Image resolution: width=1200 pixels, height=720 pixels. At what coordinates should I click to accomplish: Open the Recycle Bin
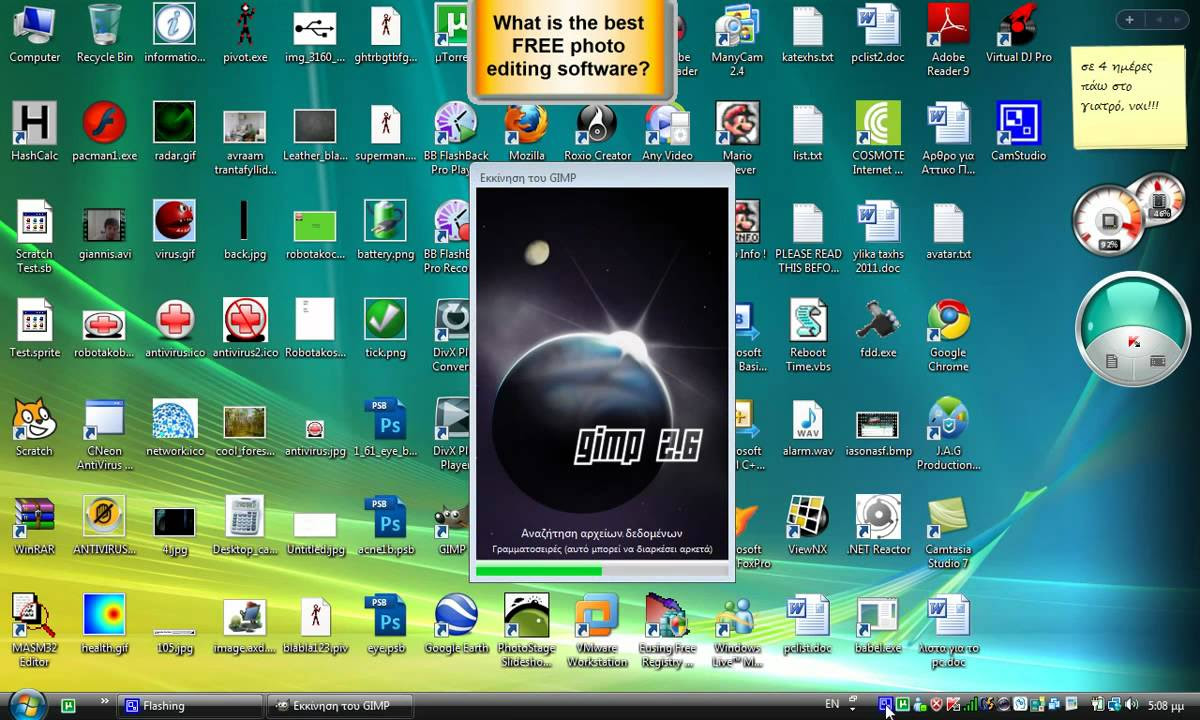click(x=103, y=25)
